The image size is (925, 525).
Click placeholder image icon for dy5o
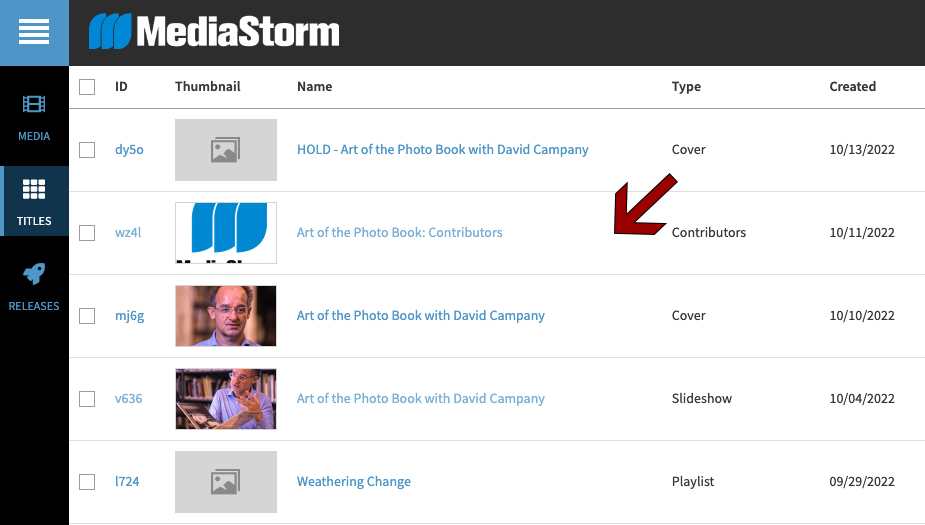pos(225,150)
